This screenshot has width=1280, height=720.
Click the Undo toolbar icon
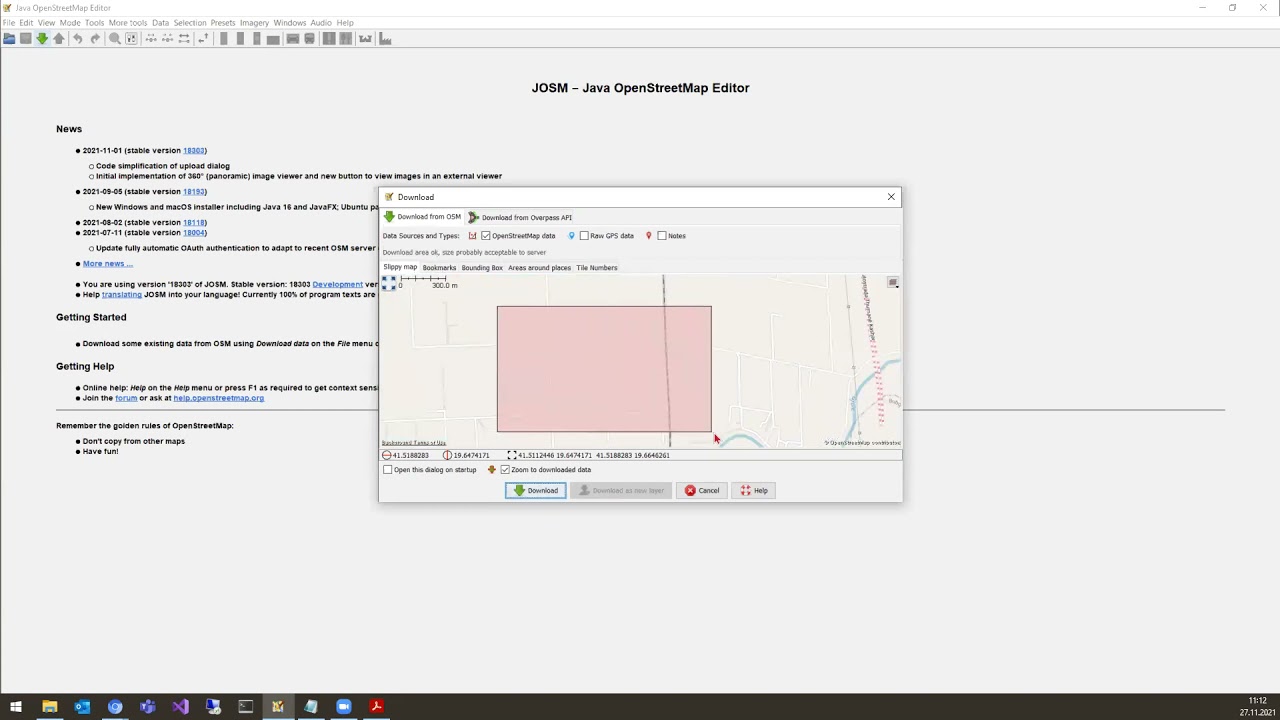[x=77, y=38]
